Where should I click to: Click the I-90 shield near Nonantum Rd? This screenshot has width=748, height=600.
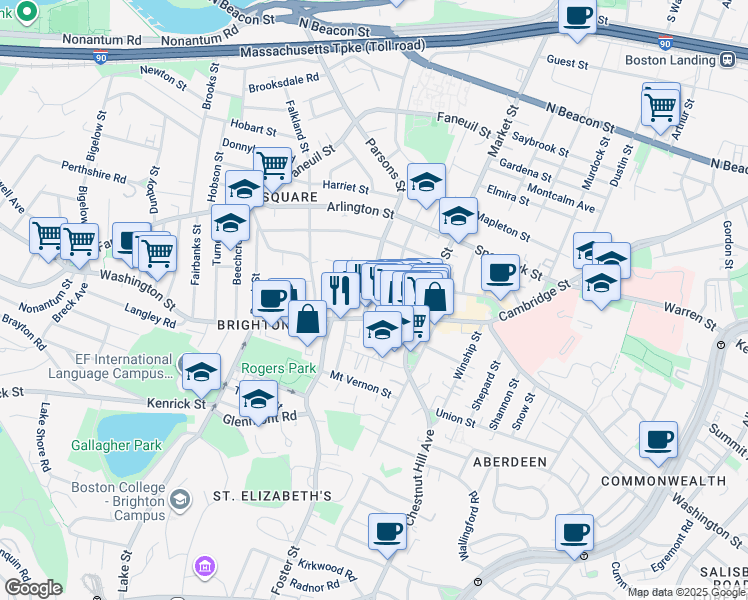(x=100, y=57)
